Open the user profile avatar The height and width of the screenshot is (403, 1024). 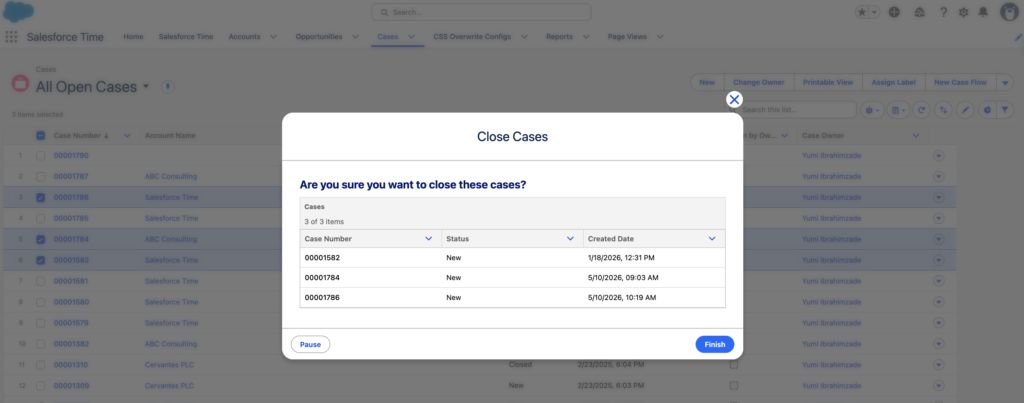point(1009,12)
